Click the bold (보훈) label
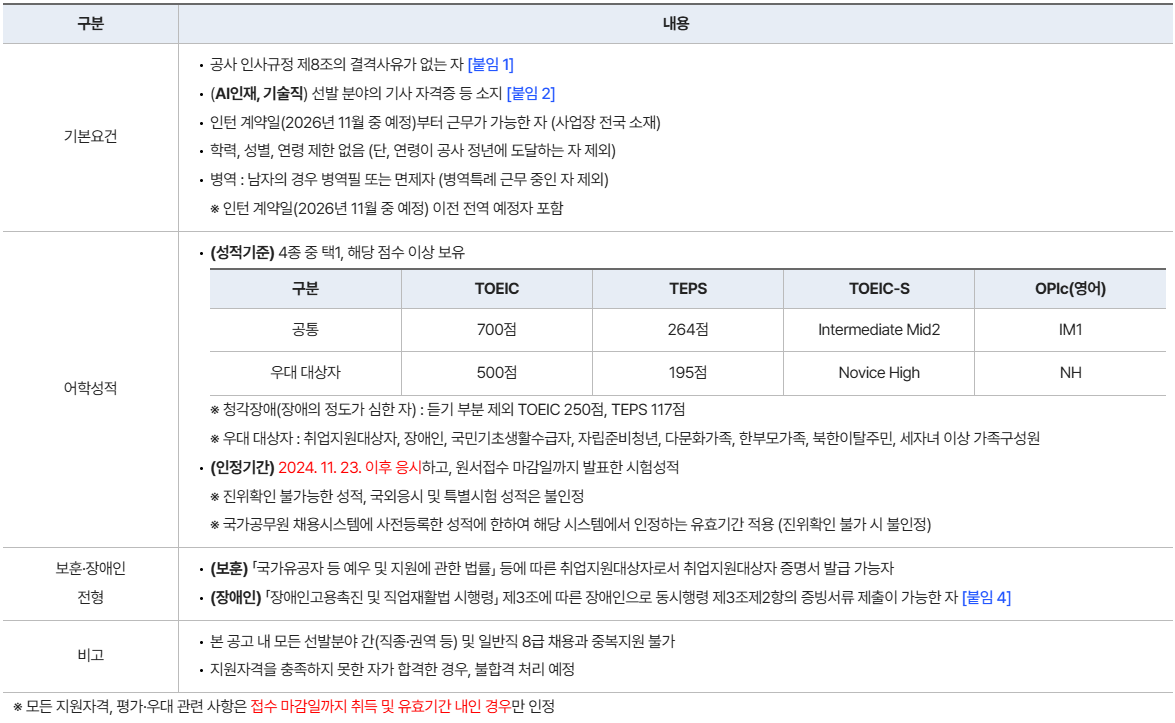Image resolution: width=1175 pixels, height=723 pixels. (229, 569)
